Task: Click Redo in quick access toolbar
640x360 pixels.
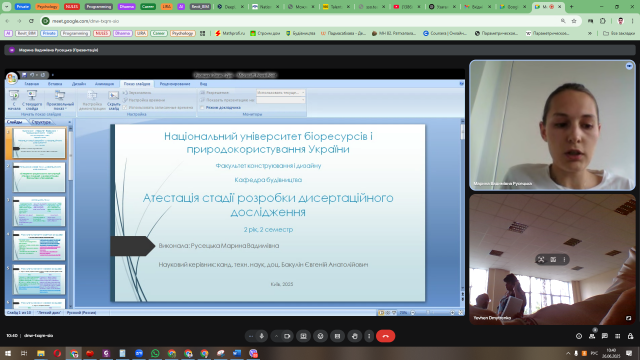Action: pyautogui.click(x=42, y=75)
